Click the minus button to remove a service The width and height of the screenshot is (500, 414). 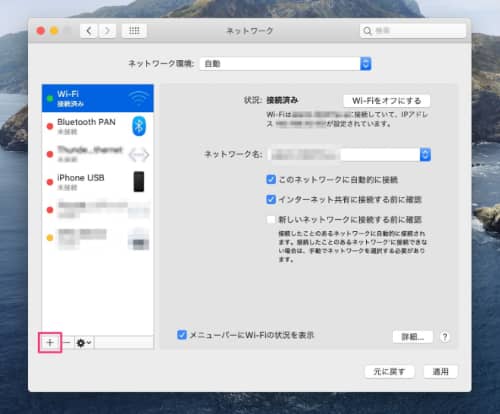[x=67, y=342]
